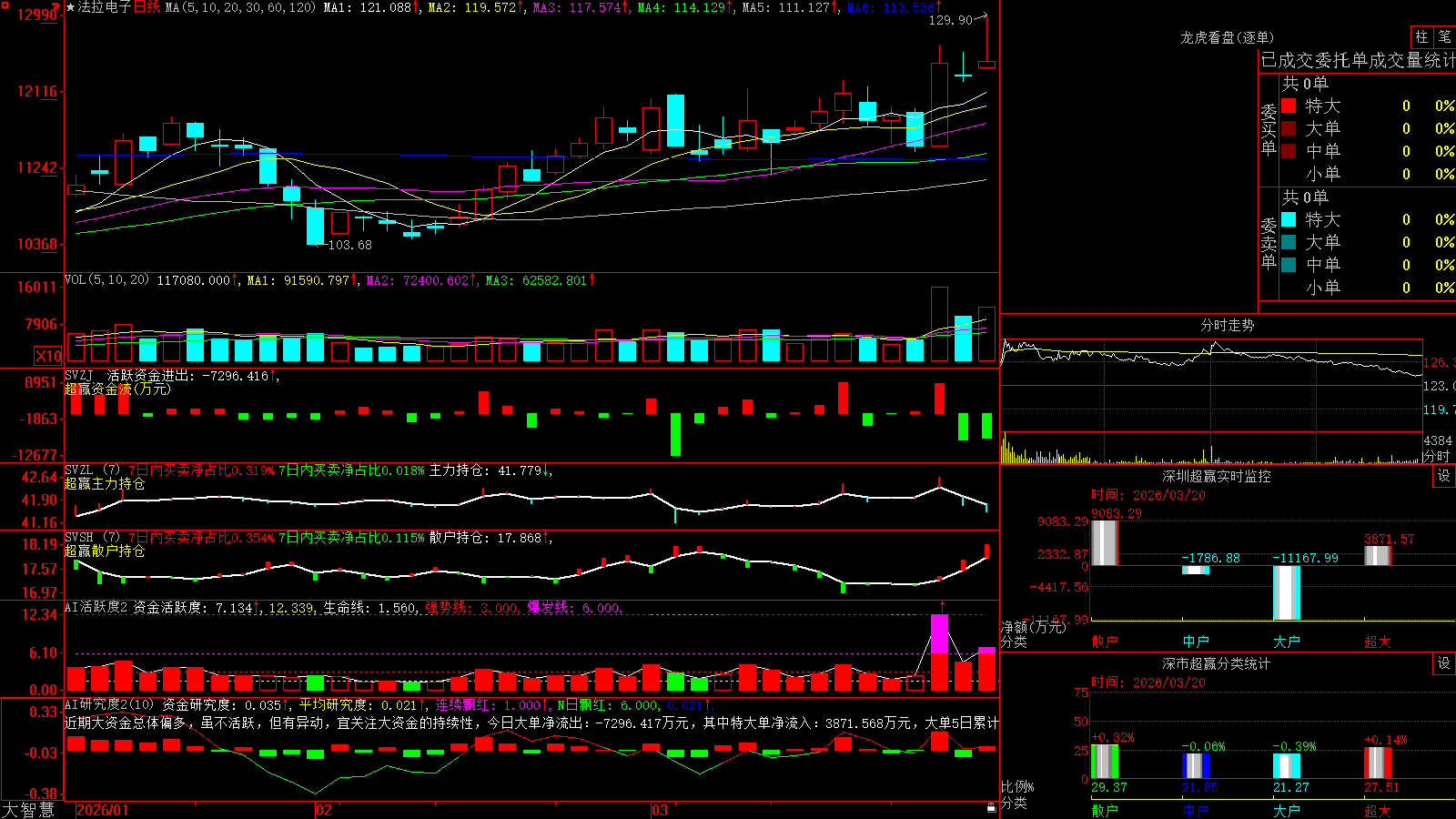Screen dimensions: 1456x819
Task: Click the magenta spike bar in AI活跃度2
Action: coord(939,633)
